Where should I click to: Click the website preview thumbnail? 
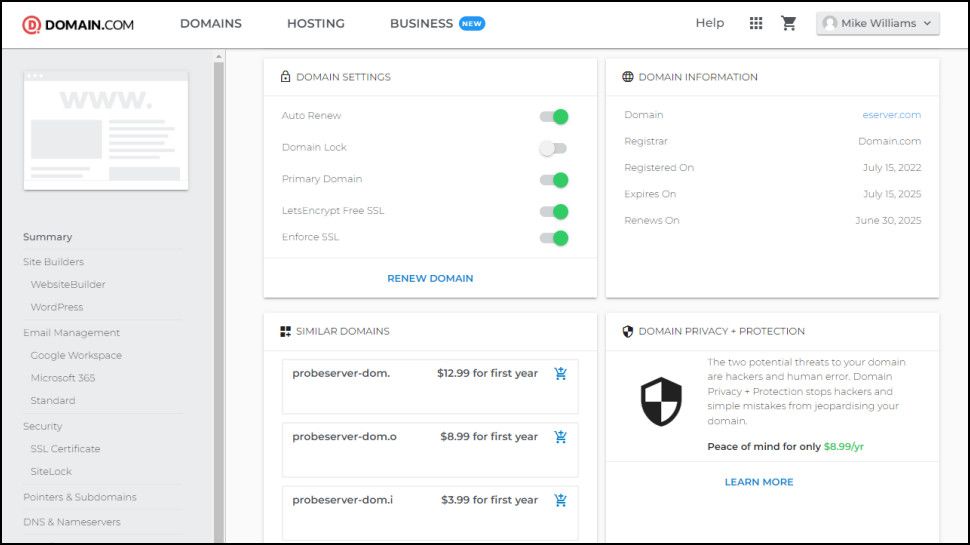click(x=106, y=131)
